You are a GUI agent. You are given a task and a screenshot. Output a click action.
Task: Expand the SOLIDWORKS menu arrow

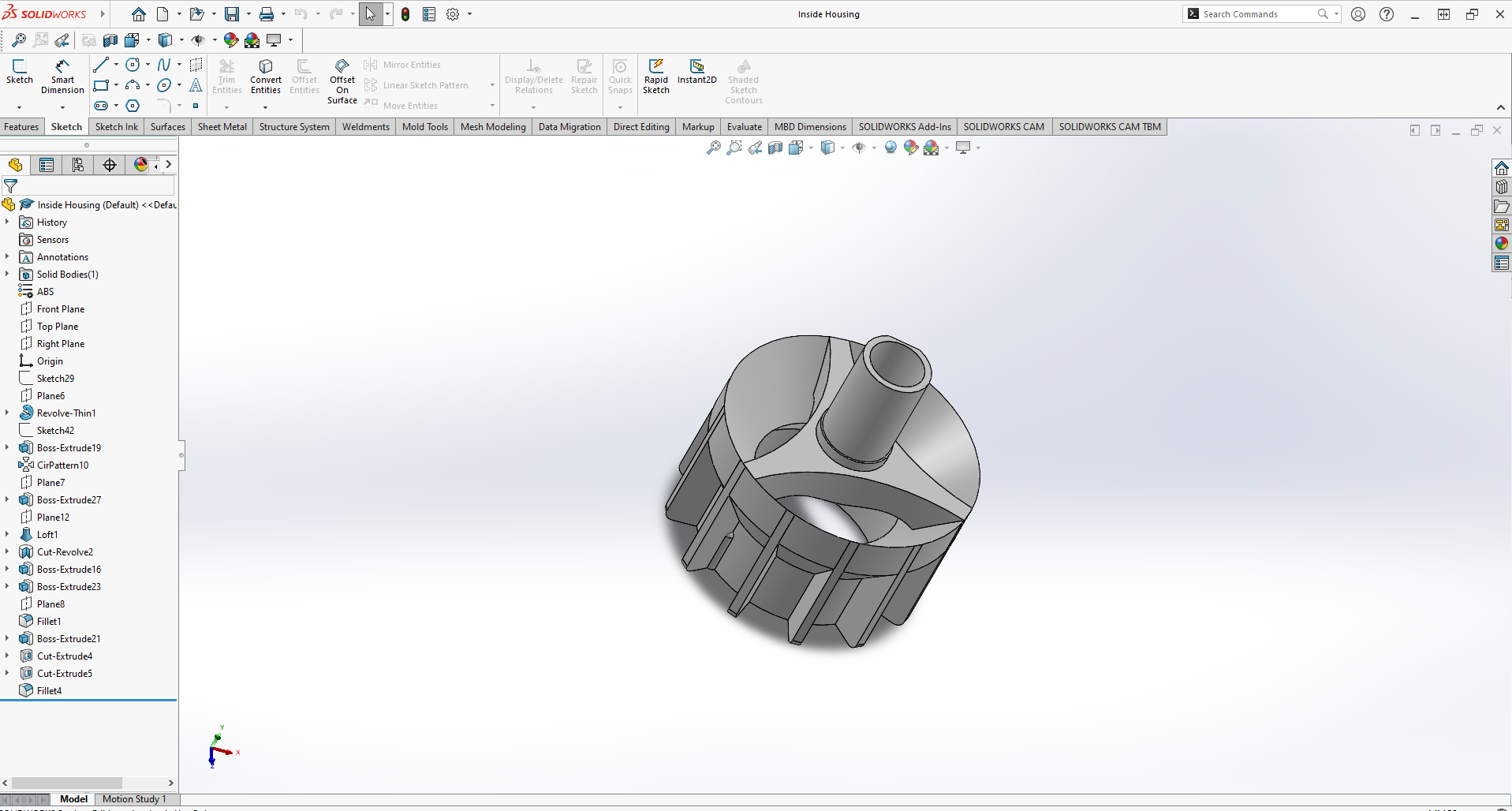(103, 14)
